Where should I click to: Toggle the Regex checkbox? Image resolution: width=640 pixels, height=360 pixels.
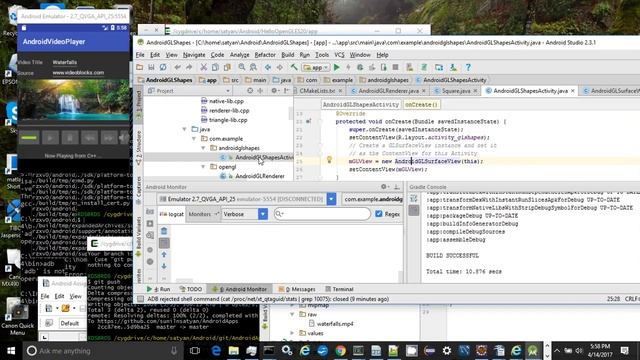(x=379, y=213)
